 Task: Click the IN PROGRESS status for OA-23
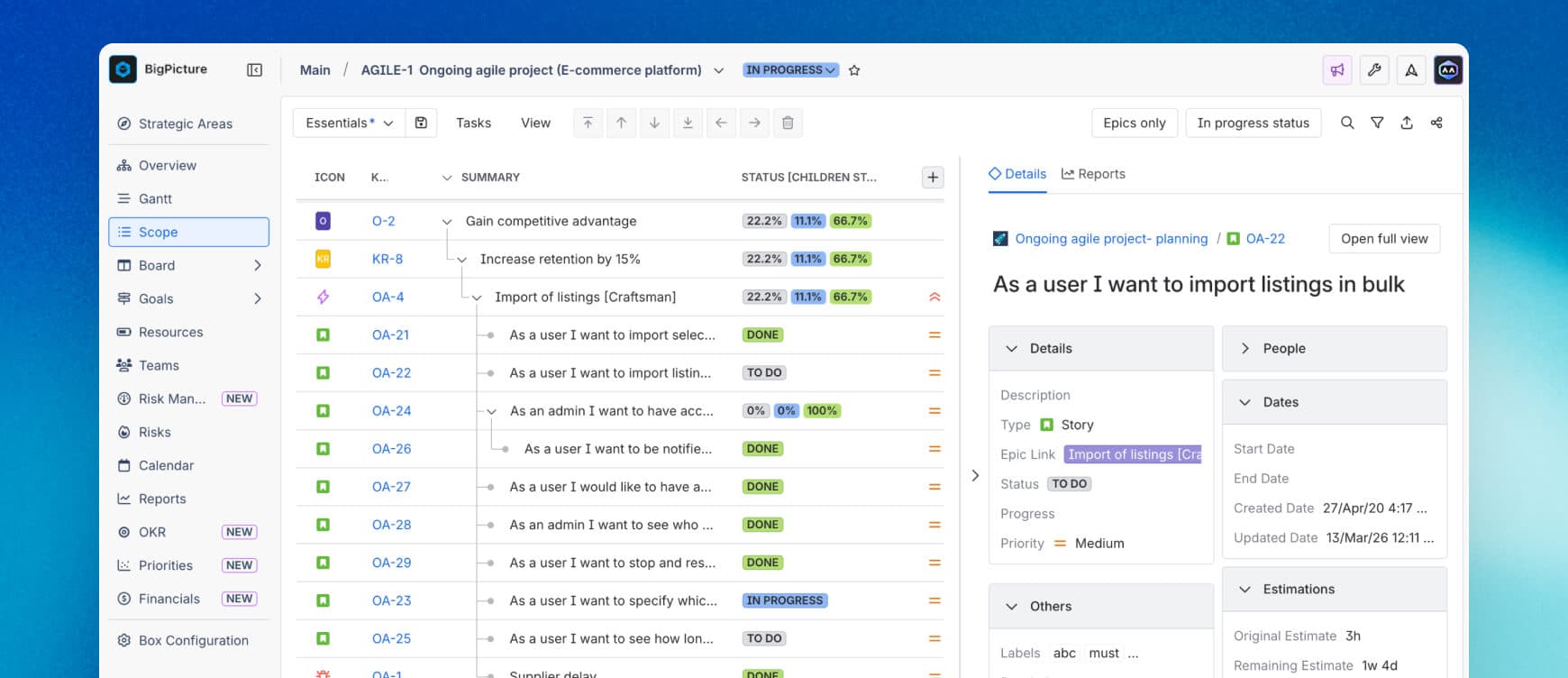coord(785,600)
